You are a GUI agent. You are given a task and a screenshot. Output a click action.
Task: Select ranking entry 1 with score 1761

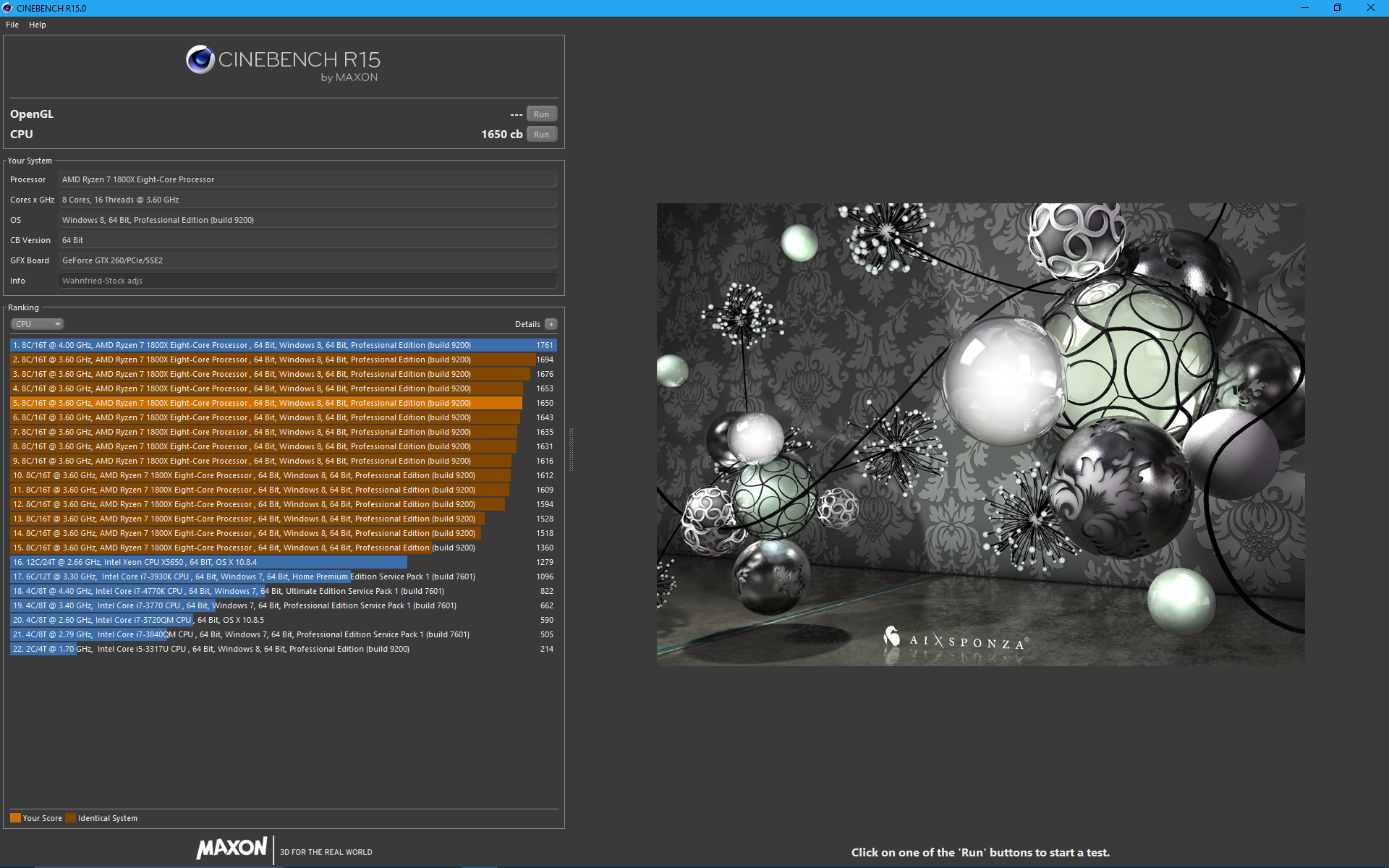pos(282,345)
